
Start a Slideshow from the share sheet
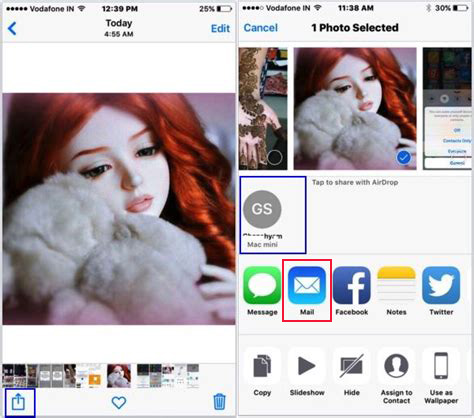point(307,372)
